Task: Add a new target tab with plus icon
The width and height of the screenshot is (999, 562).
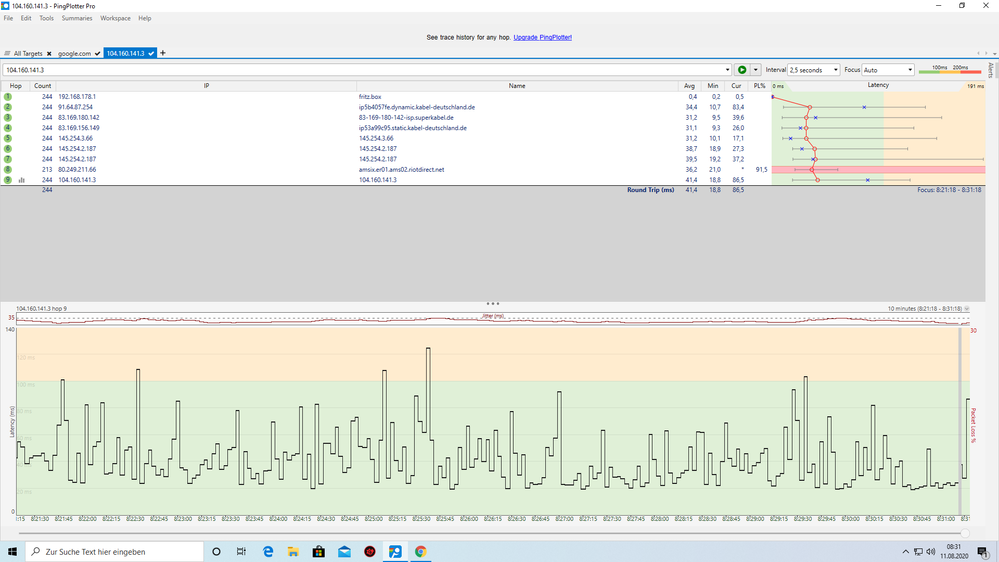Action: point(162,53)
